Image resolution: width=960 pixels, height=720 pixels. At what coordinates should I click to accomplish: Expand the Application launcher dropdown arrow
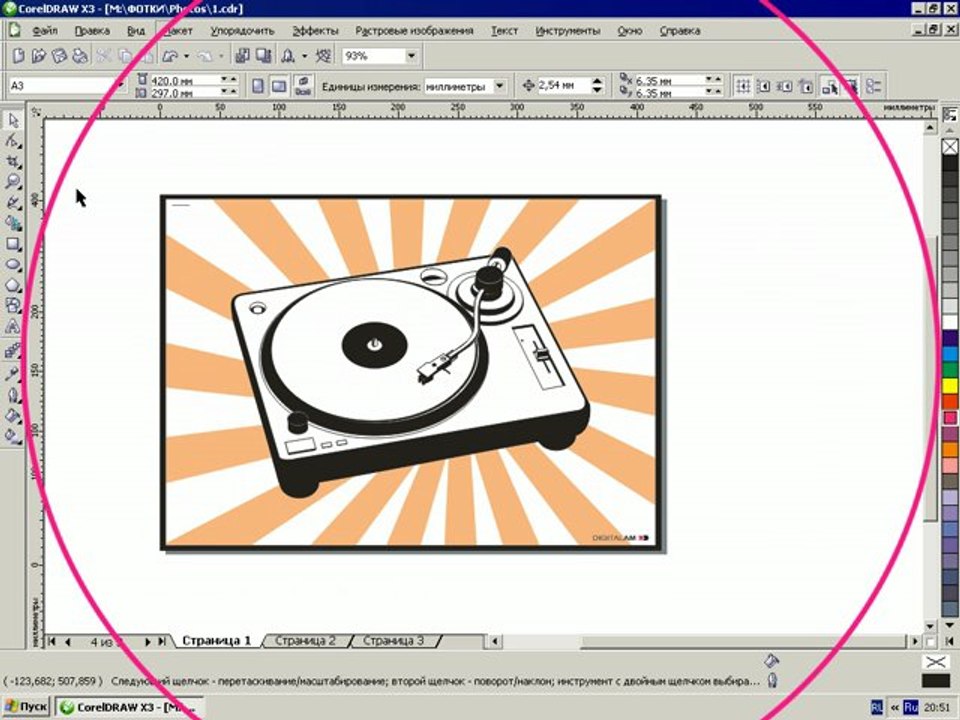[x=304, y=56]
